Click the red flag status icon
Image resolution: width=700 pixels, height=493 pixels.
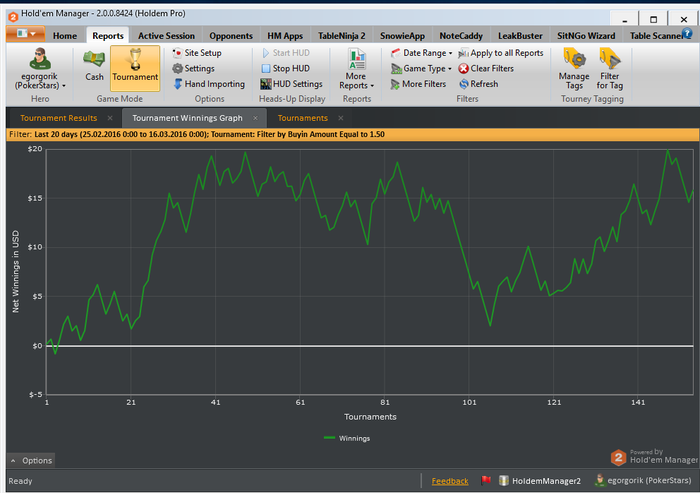pos(486,480)
